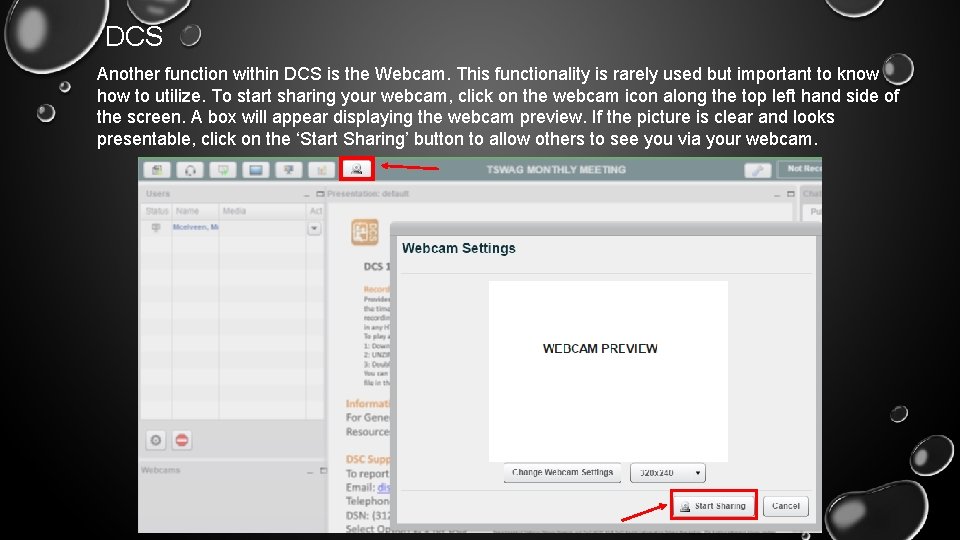Click the Webcams panel title
960x540 pixels.
pos(160,470)
